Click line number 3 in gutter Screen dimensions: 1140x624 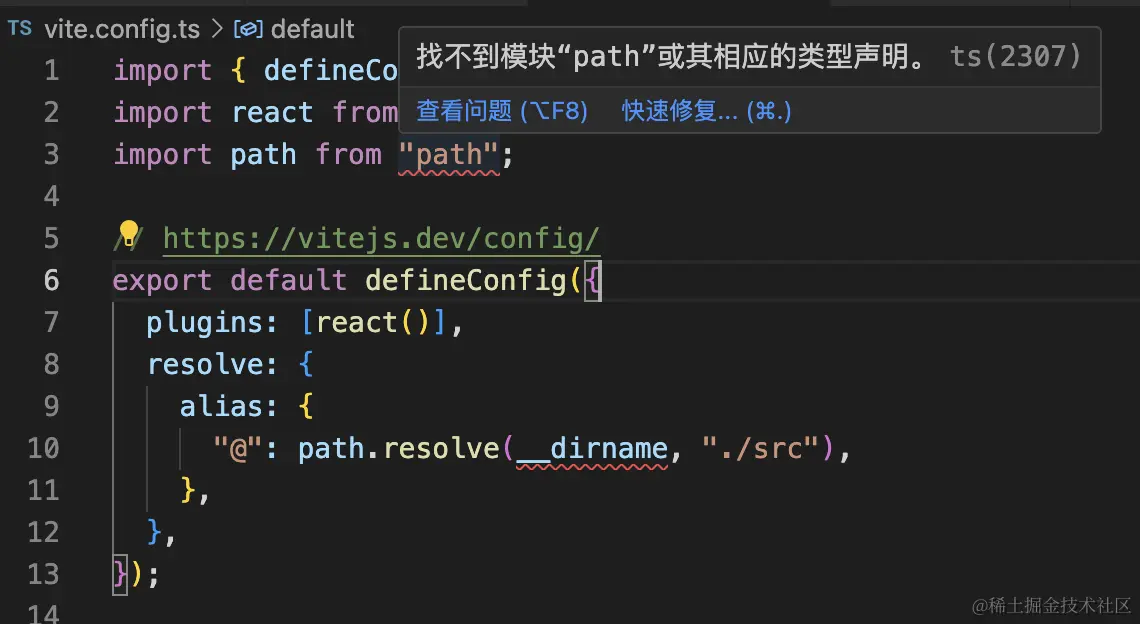[x=51, y=154]
